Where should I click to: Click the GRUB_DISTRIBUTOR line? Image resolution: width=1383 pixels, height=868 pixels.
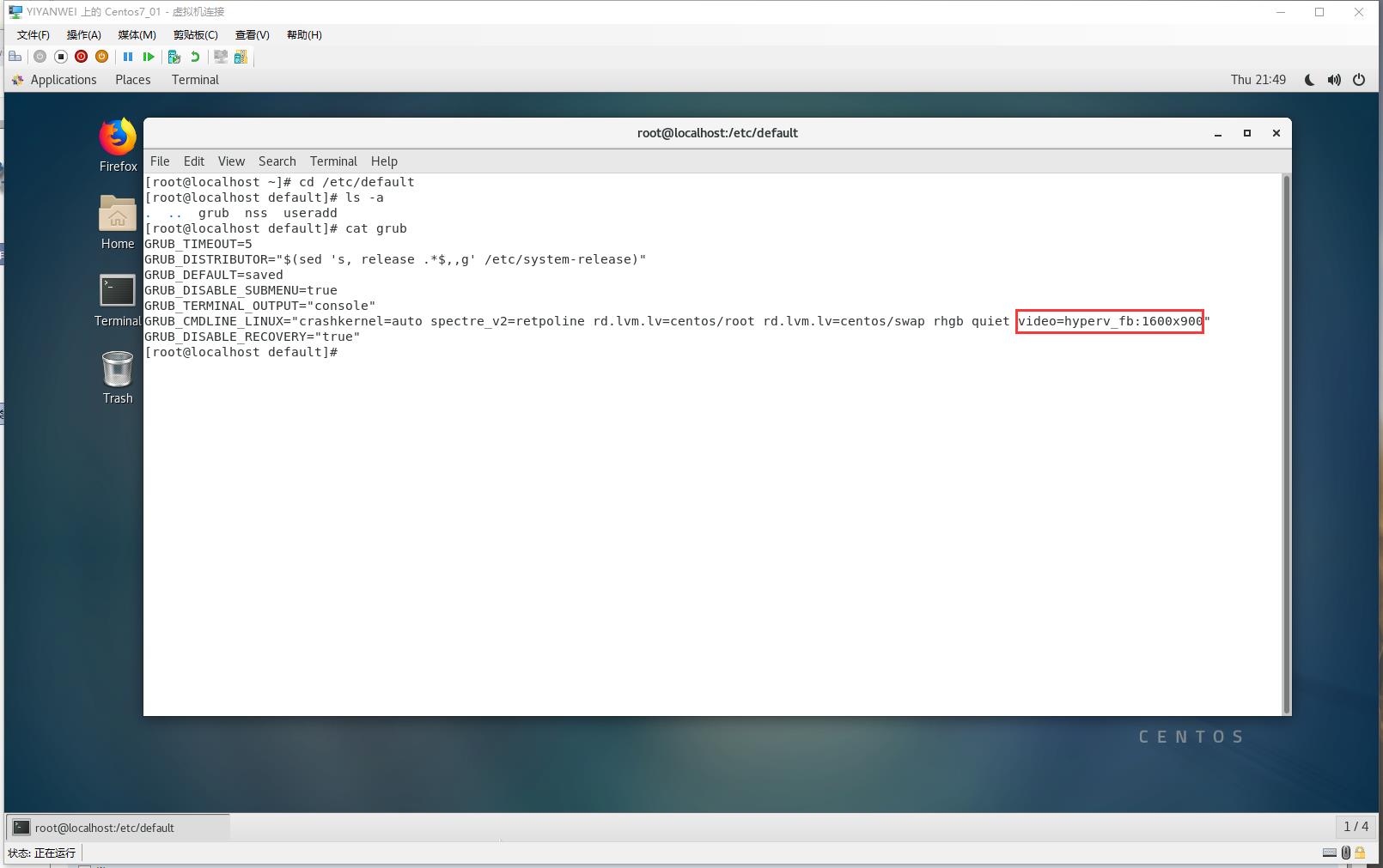(x=395, y=259)
